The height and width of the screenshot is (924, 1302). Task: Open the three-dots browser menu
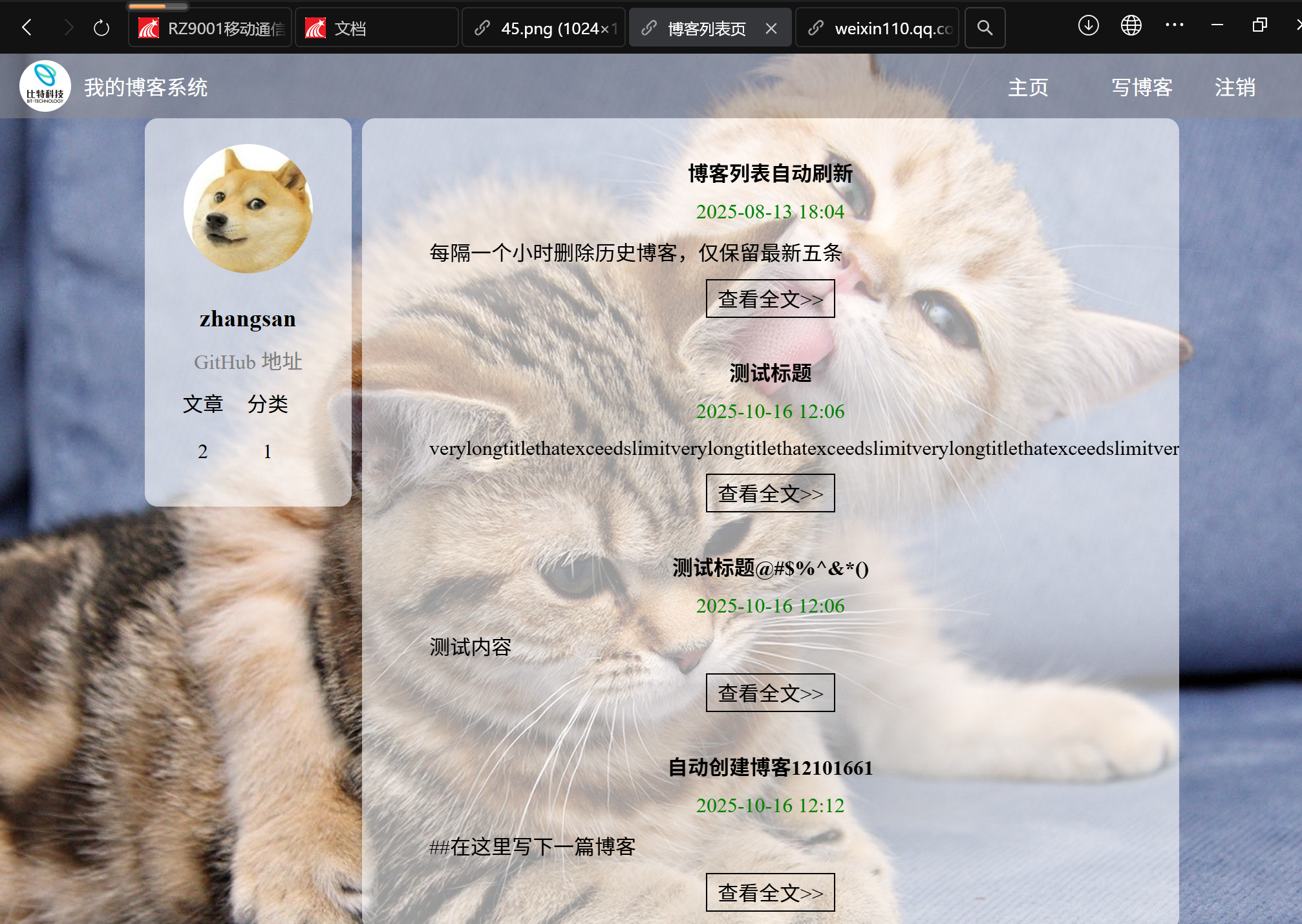[x=1174, y=26]
